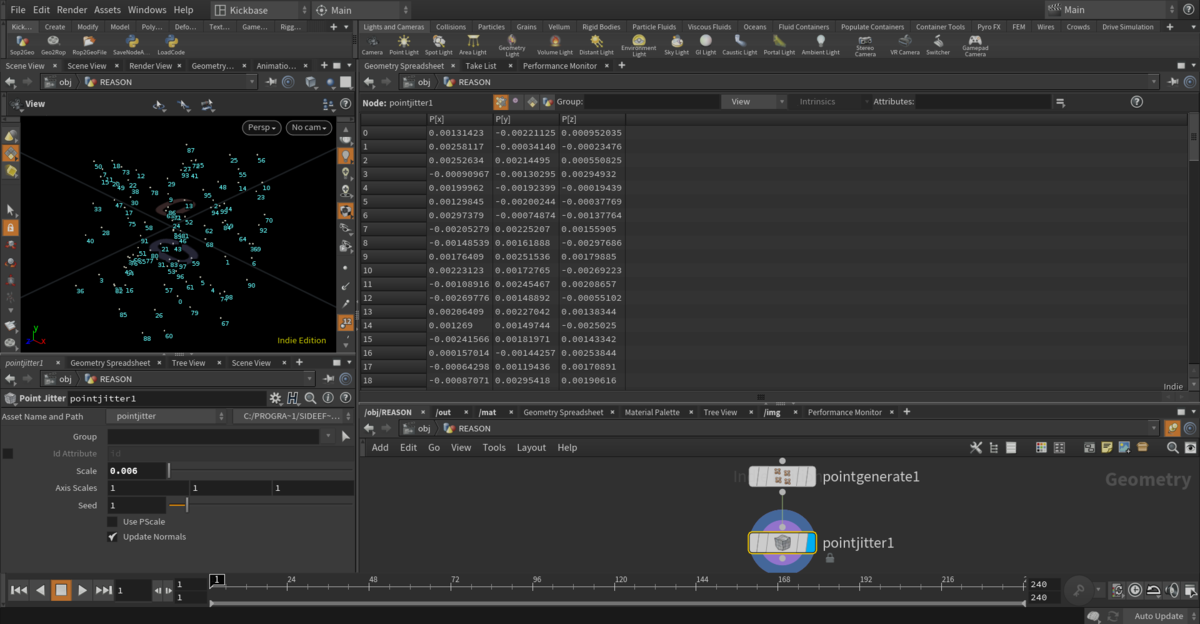
Task: Add a Geometry Light from the shelf
Action: point(511,45)
